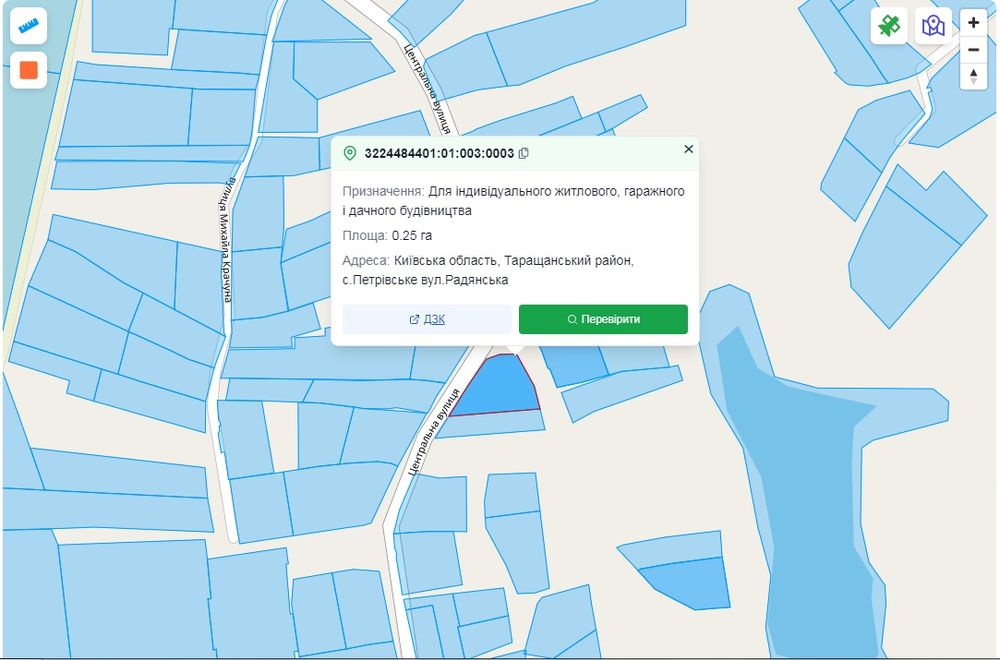Click вулиця Михайла Крячуна street label
Viewport: 1000px width, 660px height.
(x=226, y=238)
